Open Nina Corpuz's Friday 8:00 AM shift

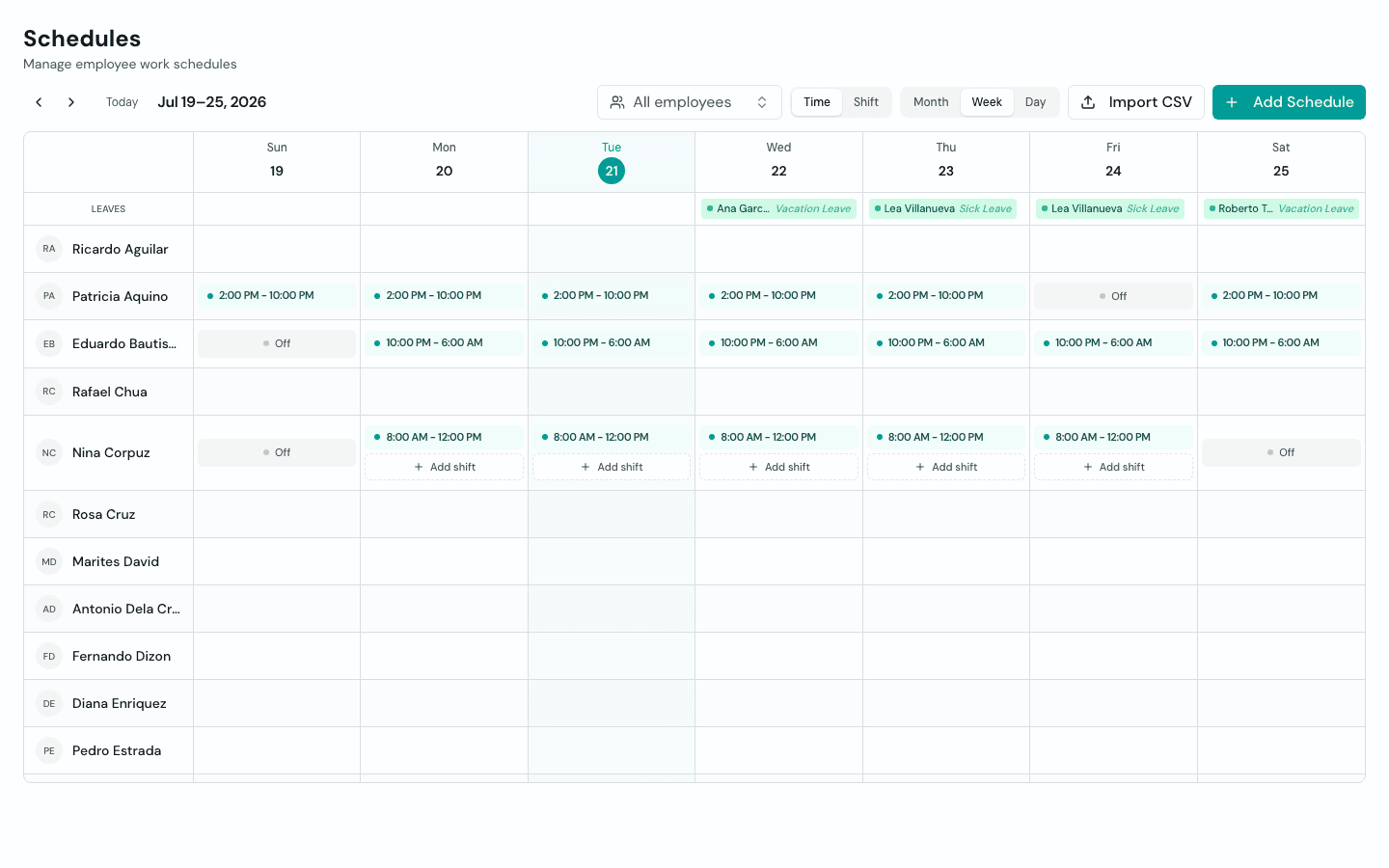tap(1114, 437)
